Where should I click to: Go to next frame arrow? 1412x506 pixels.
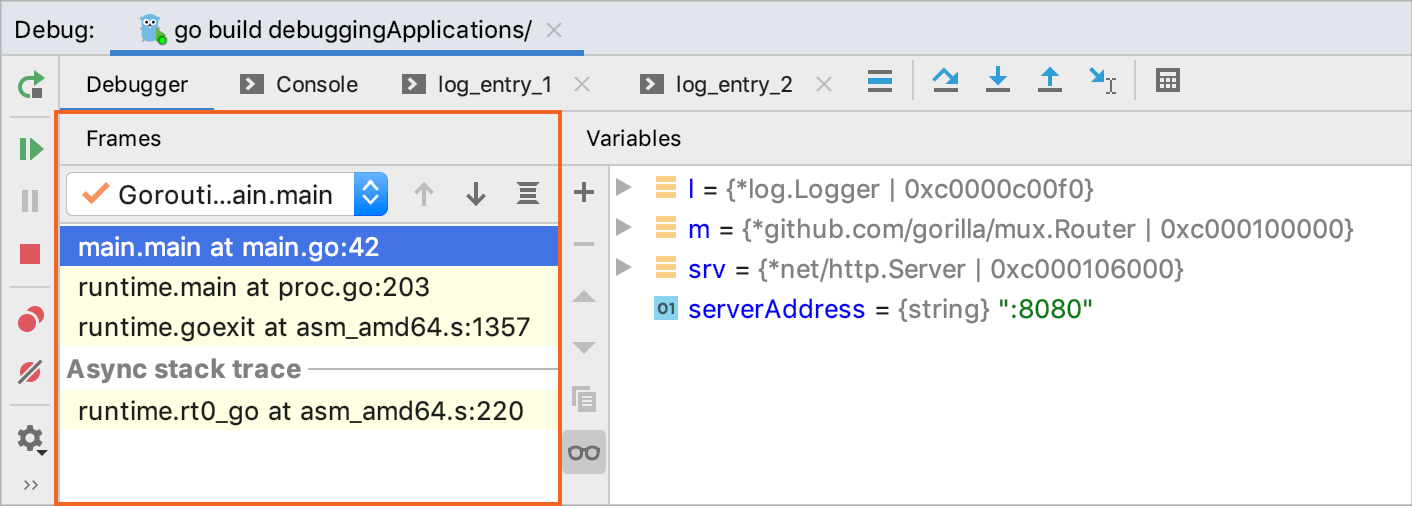click(476, 194)
